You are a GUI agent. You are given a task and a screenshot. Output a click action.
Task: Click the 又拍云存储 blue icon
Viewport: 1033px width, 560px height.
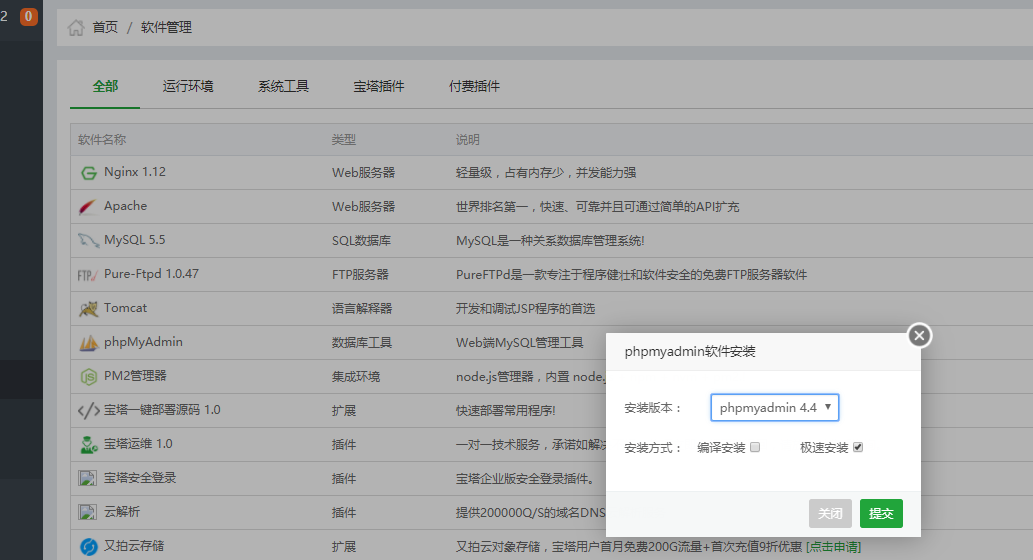tap(88, 547)
